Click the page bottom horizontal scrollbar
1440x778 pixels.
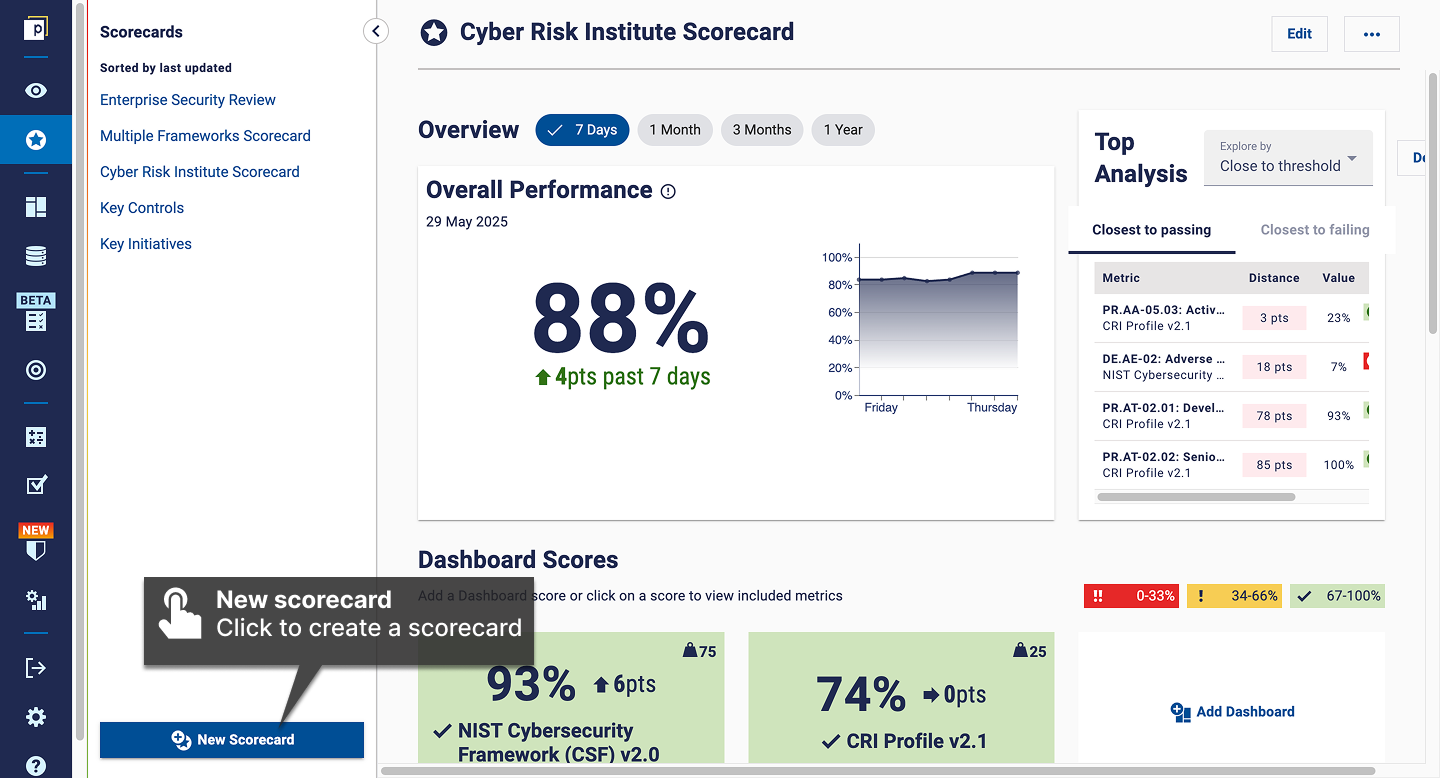click(x=878, y=771)
